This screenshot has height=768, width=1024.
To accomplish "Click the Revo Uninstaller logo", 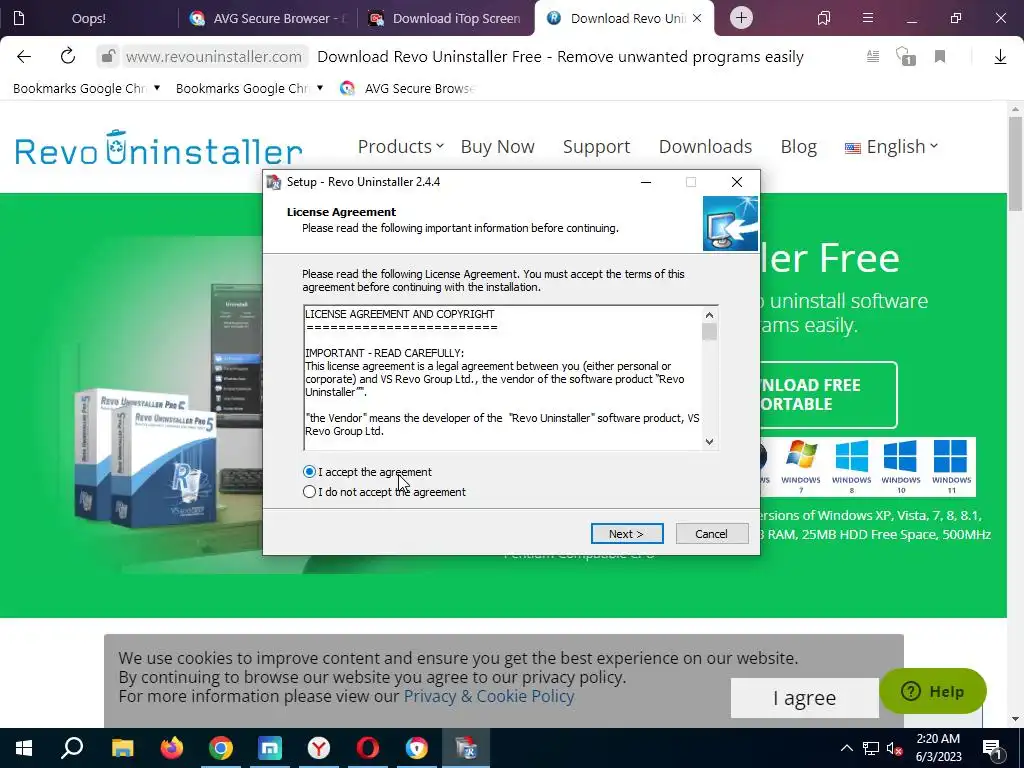I will (x=159, y=148).
